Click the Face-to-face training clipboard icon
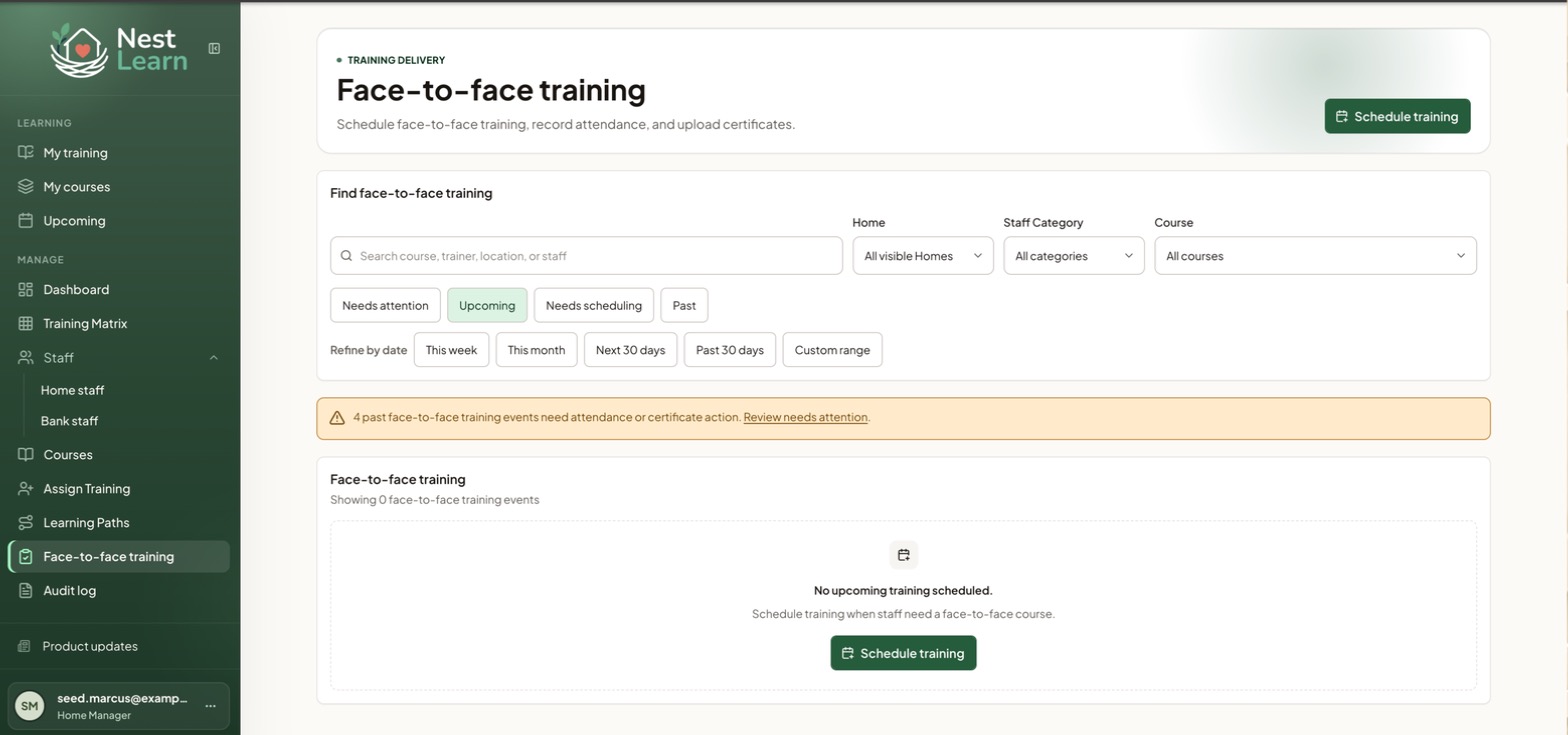1568x735 pixels. click(26, 557)
